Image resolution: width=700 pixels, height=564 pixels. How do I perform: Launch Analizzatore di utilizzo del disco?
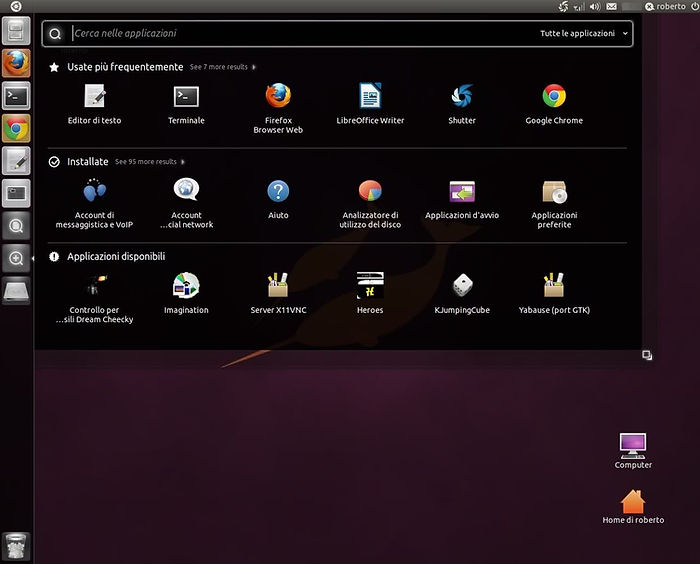tap(370, 203)
